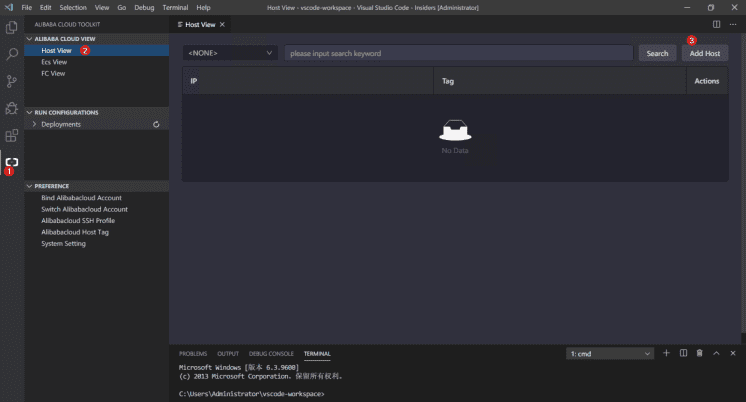Split the terminal panel

(683, 353)
